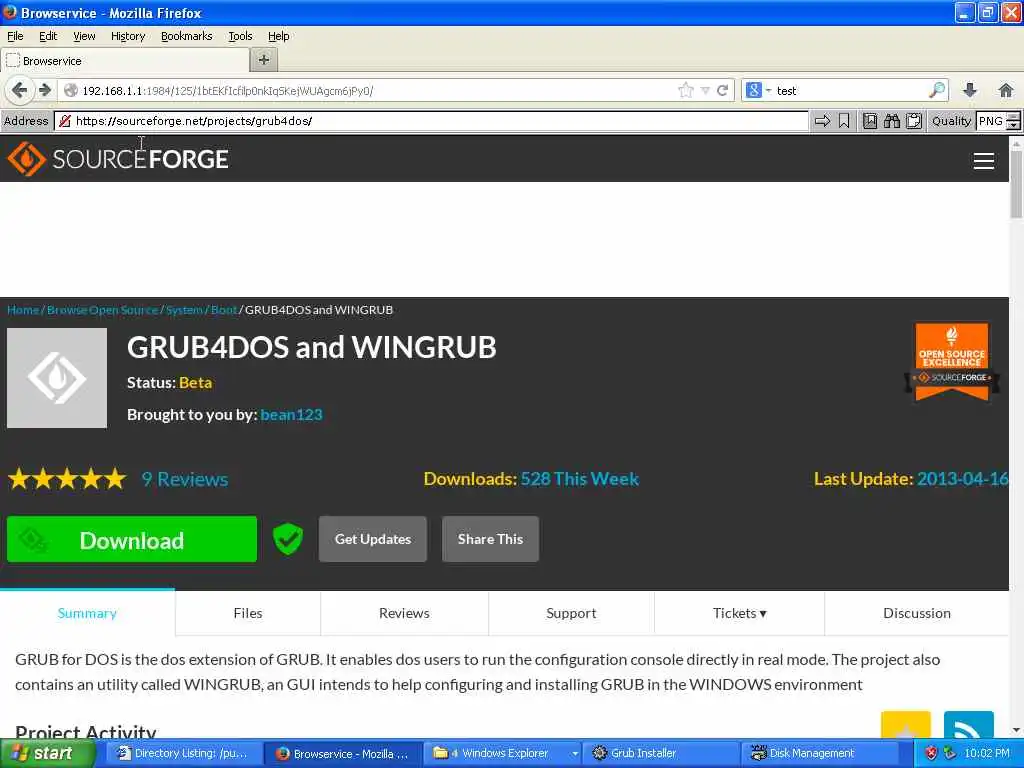The width and height of the screenshot is (1024, 768).
Task: Open the Edit menu
Action: (48, 36)
